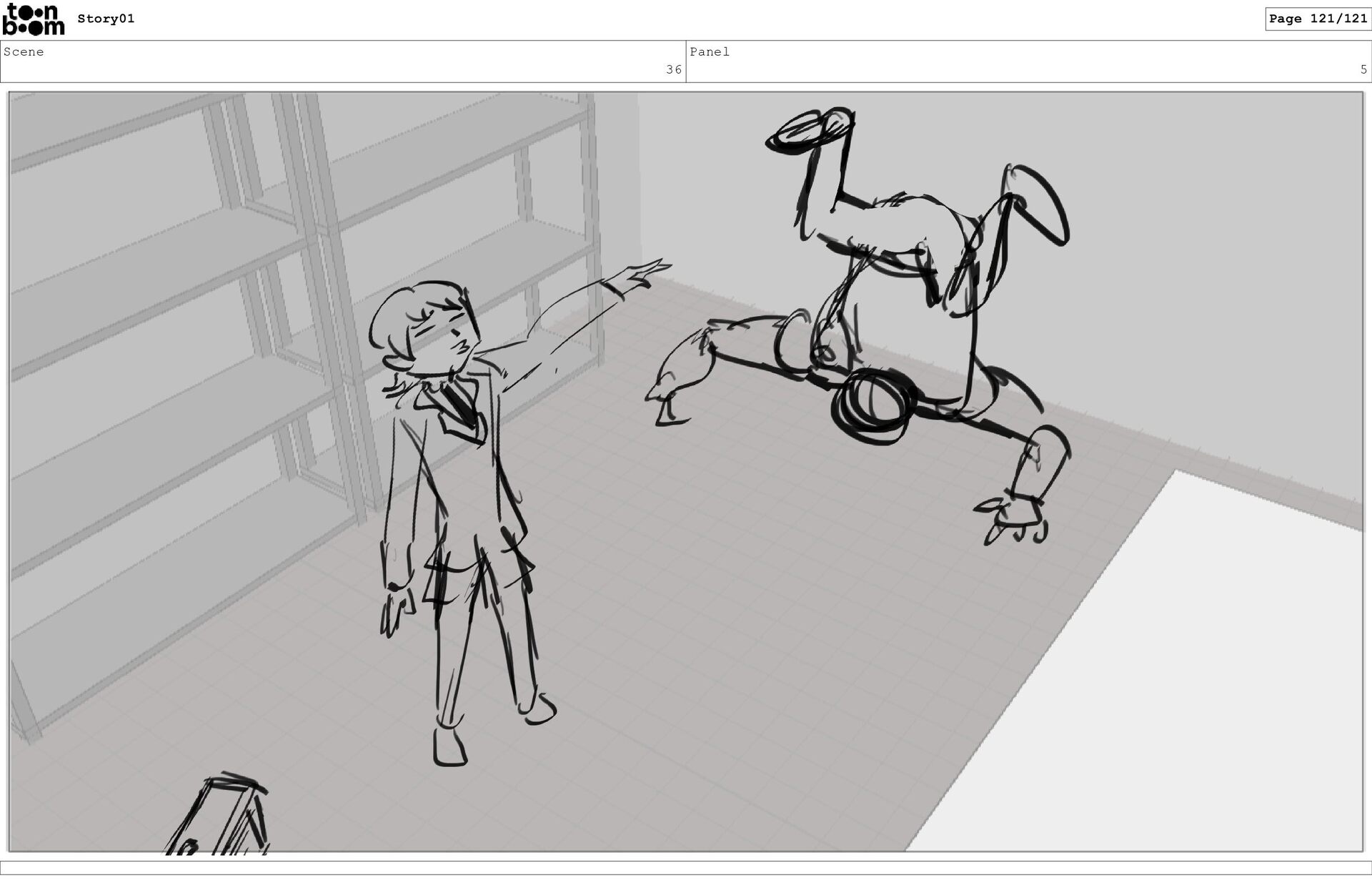Image resolution: width=1372 pixels, height=888 pixels.
Task: Click the Toon Boom logo
Action: click(x=33, y=19)
